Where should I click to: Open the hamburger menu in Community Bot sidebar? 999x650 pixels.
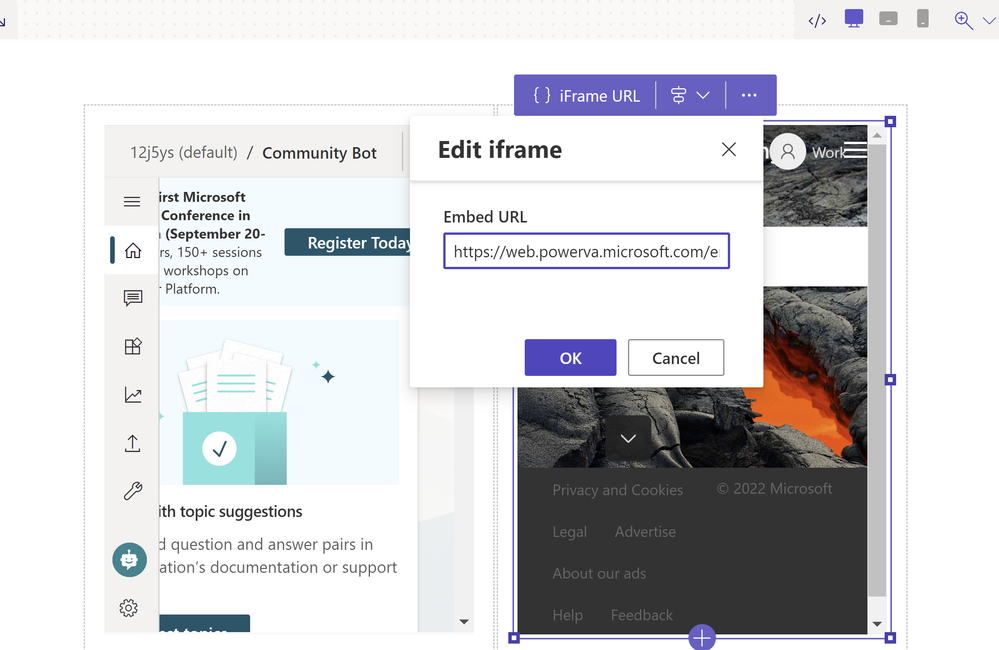click(132, 202)
